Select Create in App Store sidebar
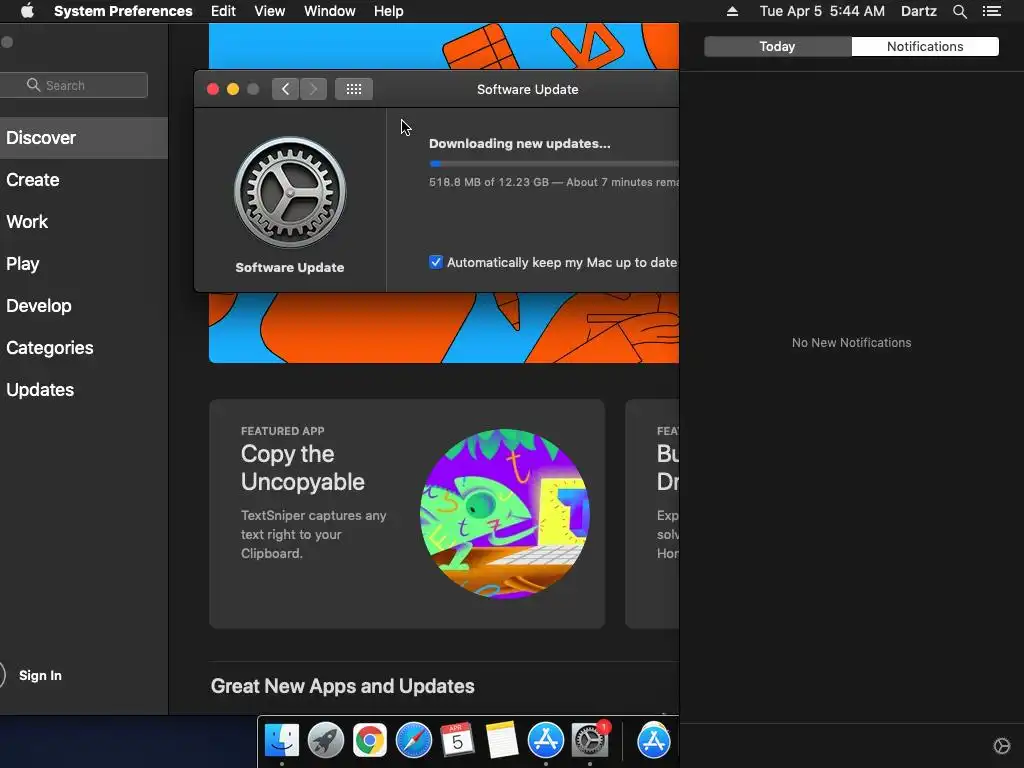The image size is (1024, 768). coord(84,180)
